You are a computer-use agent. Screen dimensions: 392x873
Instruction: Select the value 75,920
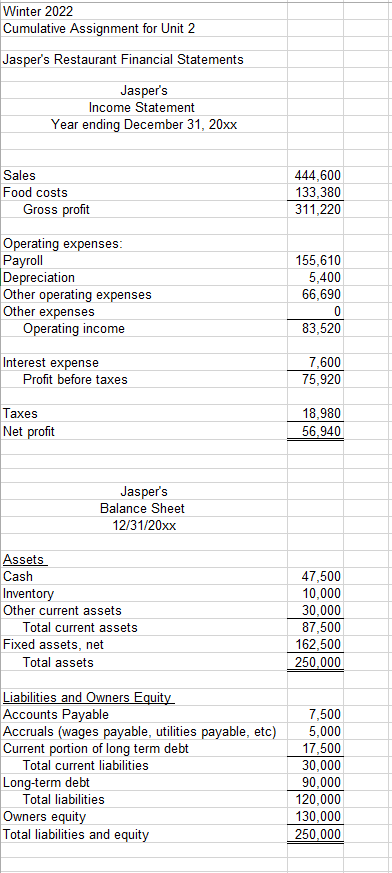pos(315,380)
